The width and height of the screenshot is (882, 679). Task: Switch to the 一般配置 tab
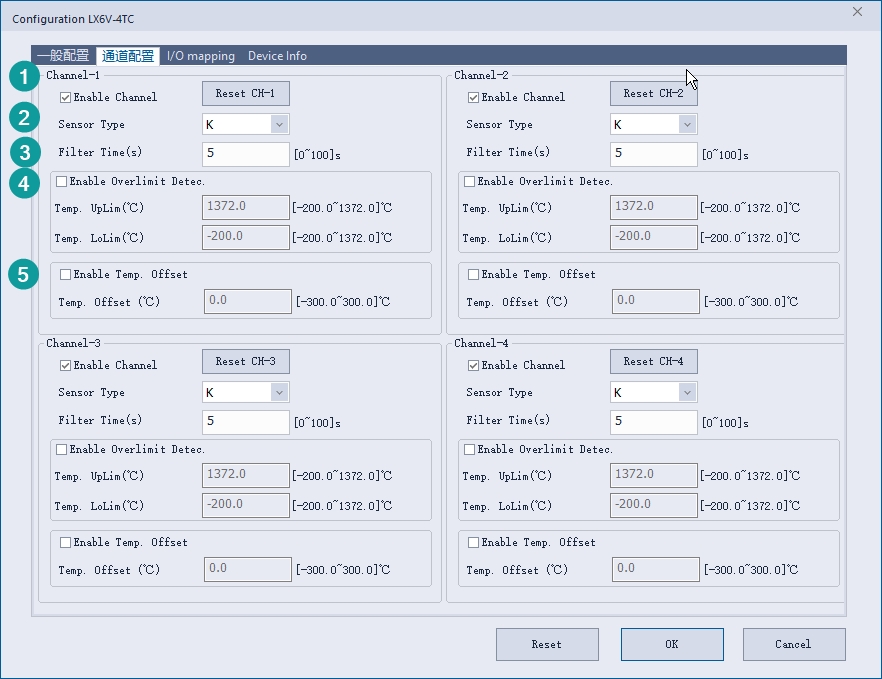click(x=63, y=56)
